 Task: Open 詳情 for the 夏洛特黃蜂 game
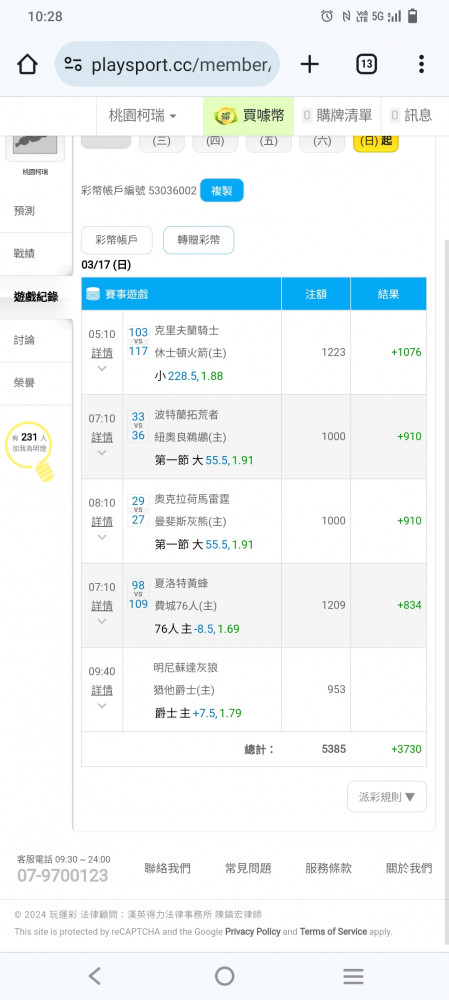click(102, 605)
